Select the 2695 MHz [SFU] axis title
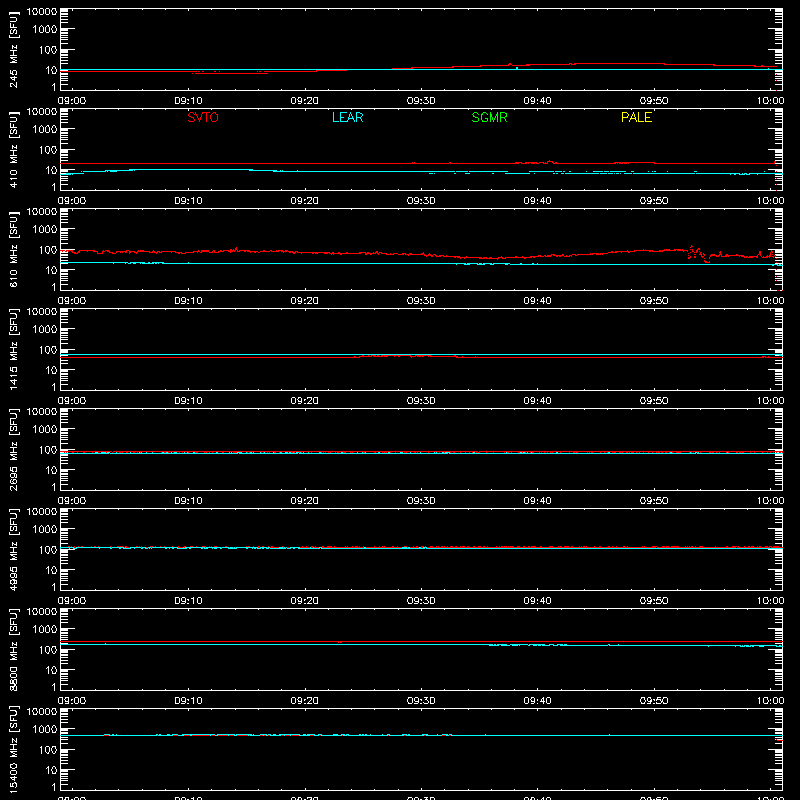 pyautogui.click(x=13, y=450)
